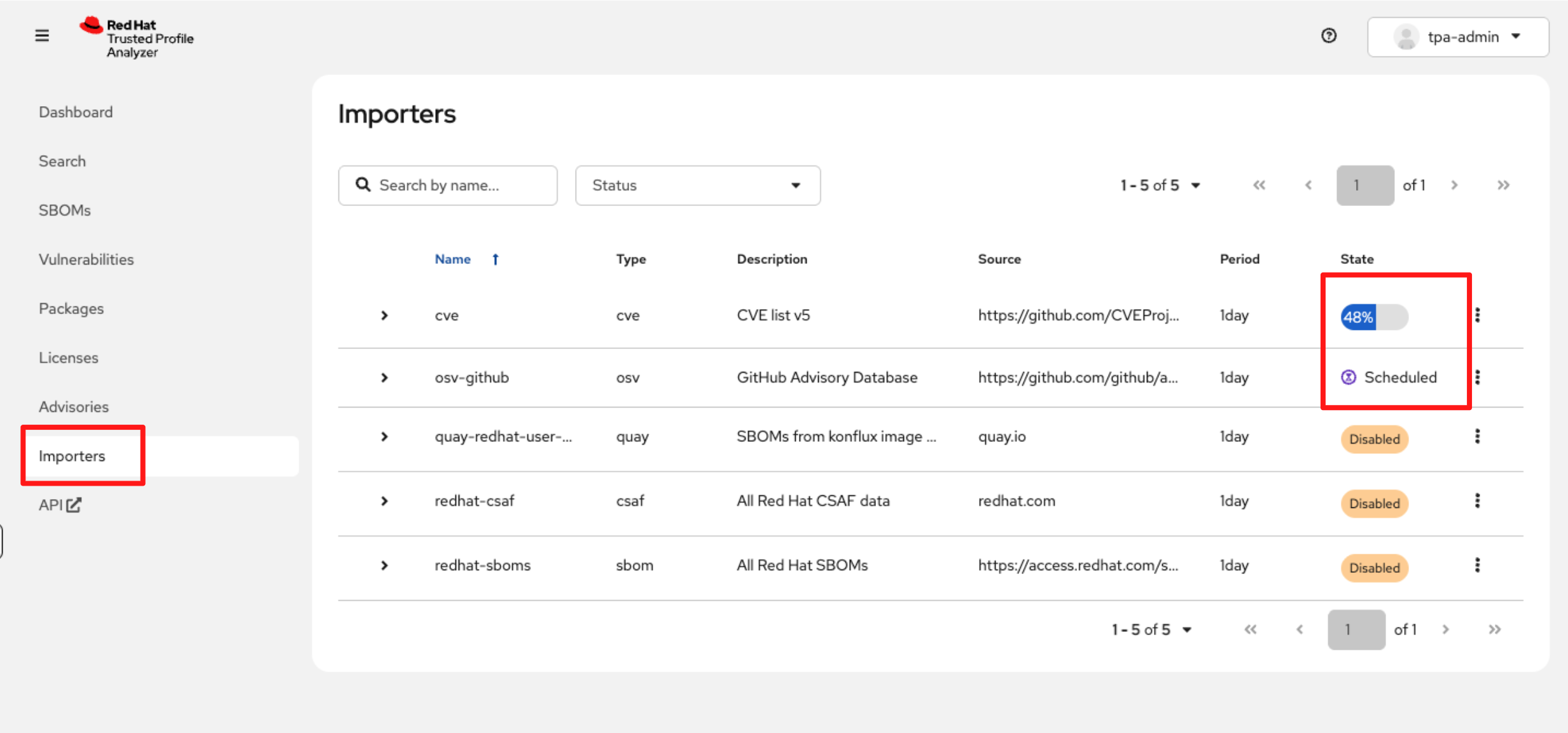
Task: Click the 48% progress bar for cve
Action: coord(1374,317)
